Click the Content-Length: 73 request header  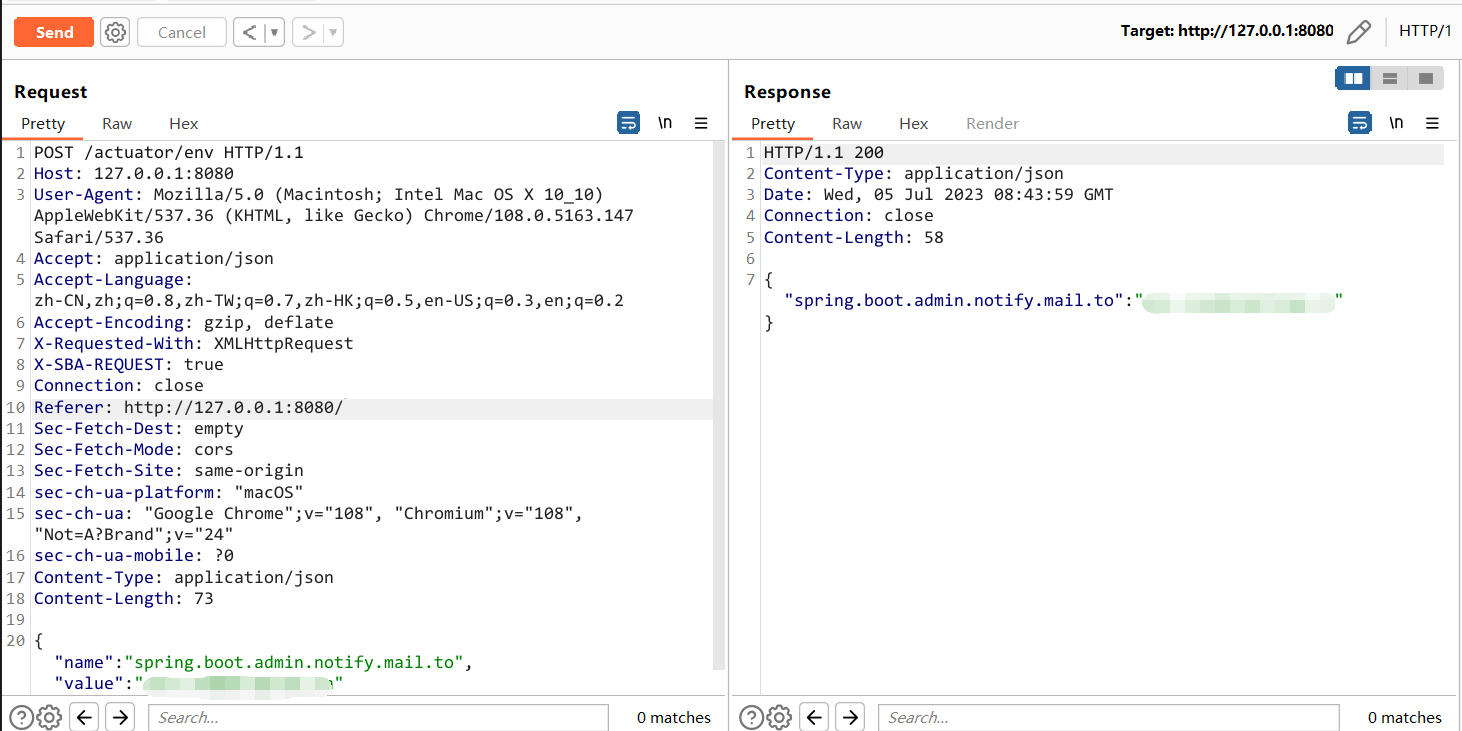124,598
